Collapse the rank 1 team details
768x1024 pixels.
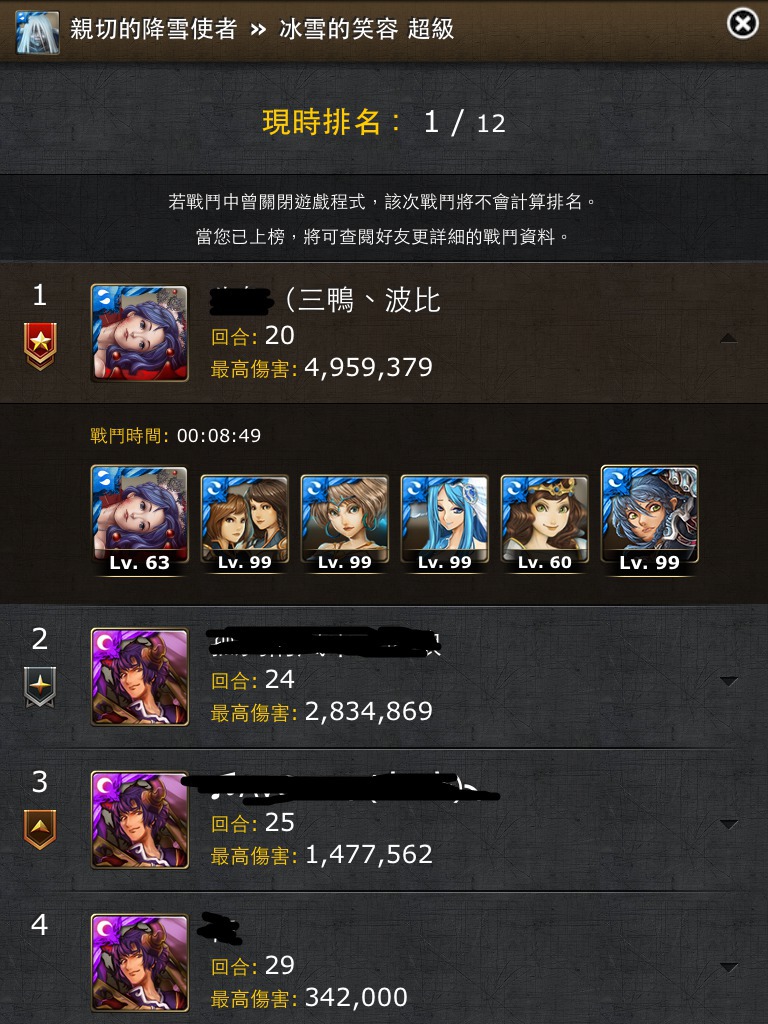[x=729, y=338]
